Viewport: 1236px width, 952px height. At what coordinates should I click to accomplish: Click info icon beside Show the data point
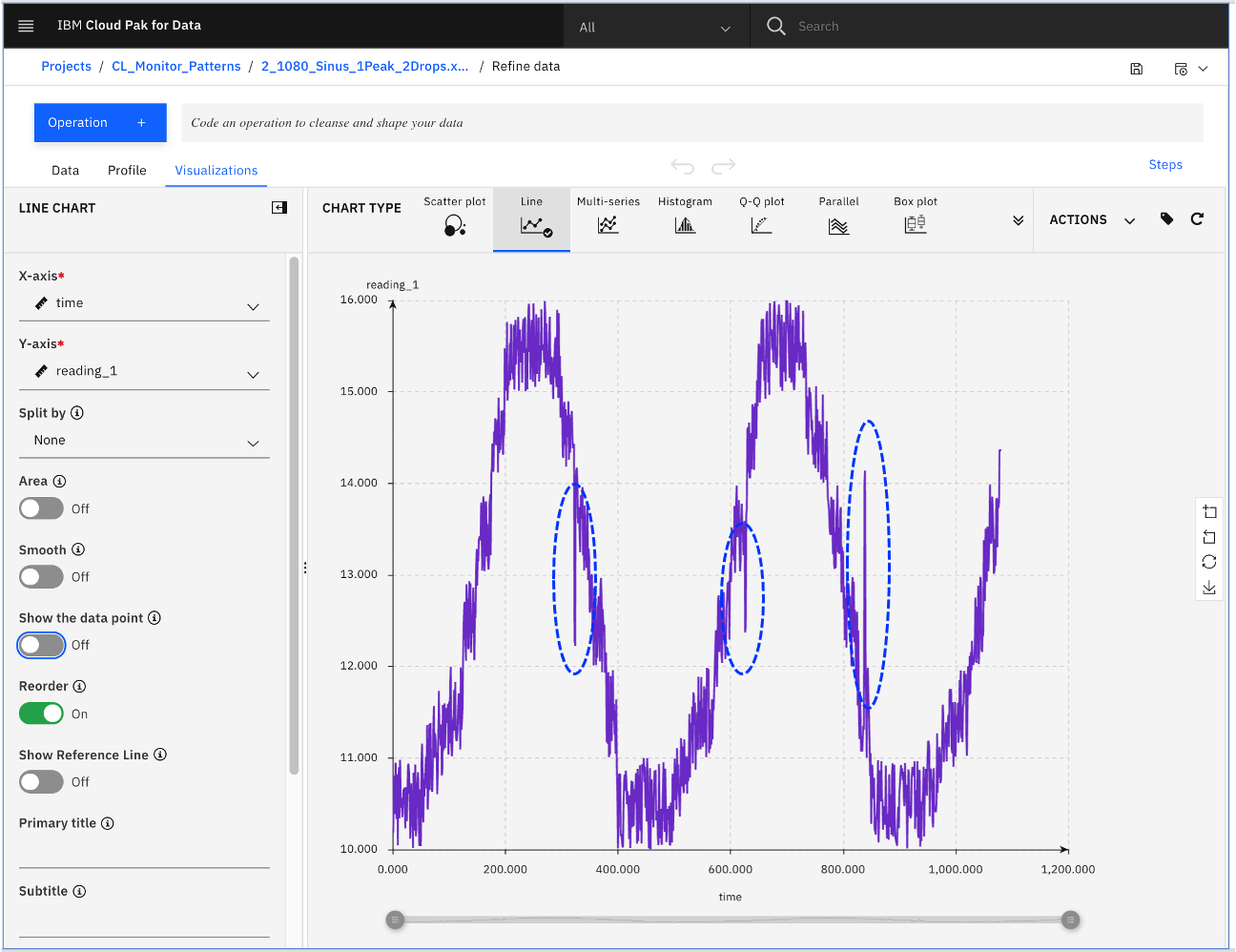(x=154, y=618)
